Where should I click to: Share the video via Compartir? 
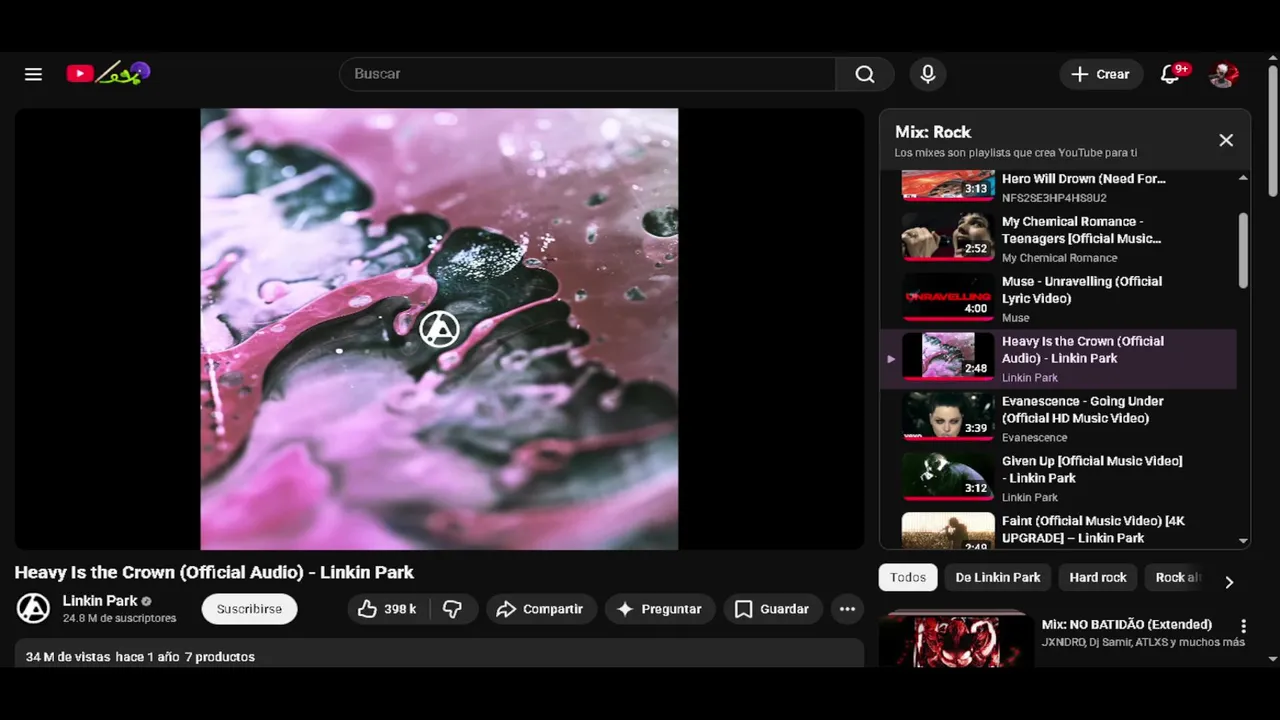541,608
